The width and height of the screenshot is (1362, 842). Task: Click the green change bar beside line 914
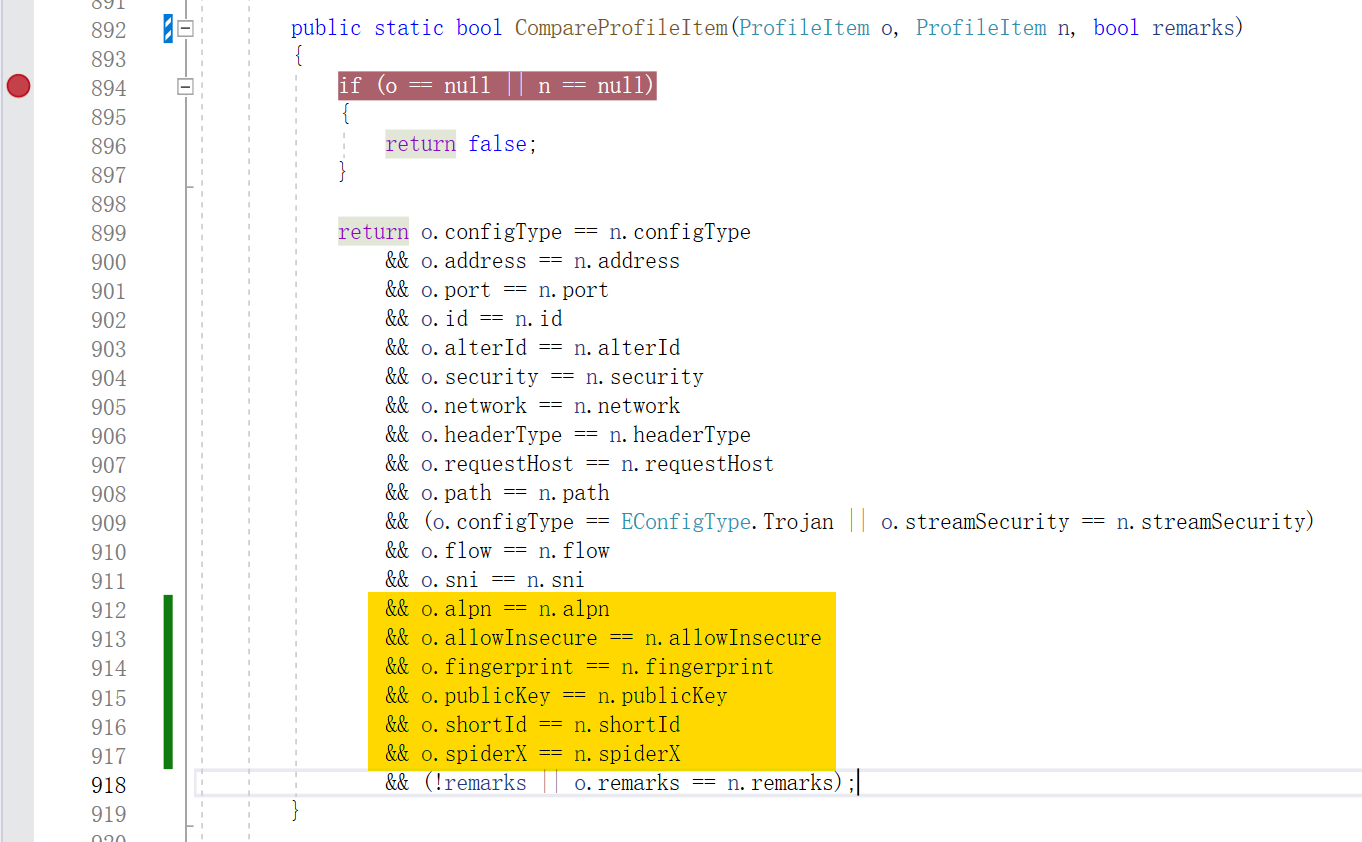tap(168, 668)
